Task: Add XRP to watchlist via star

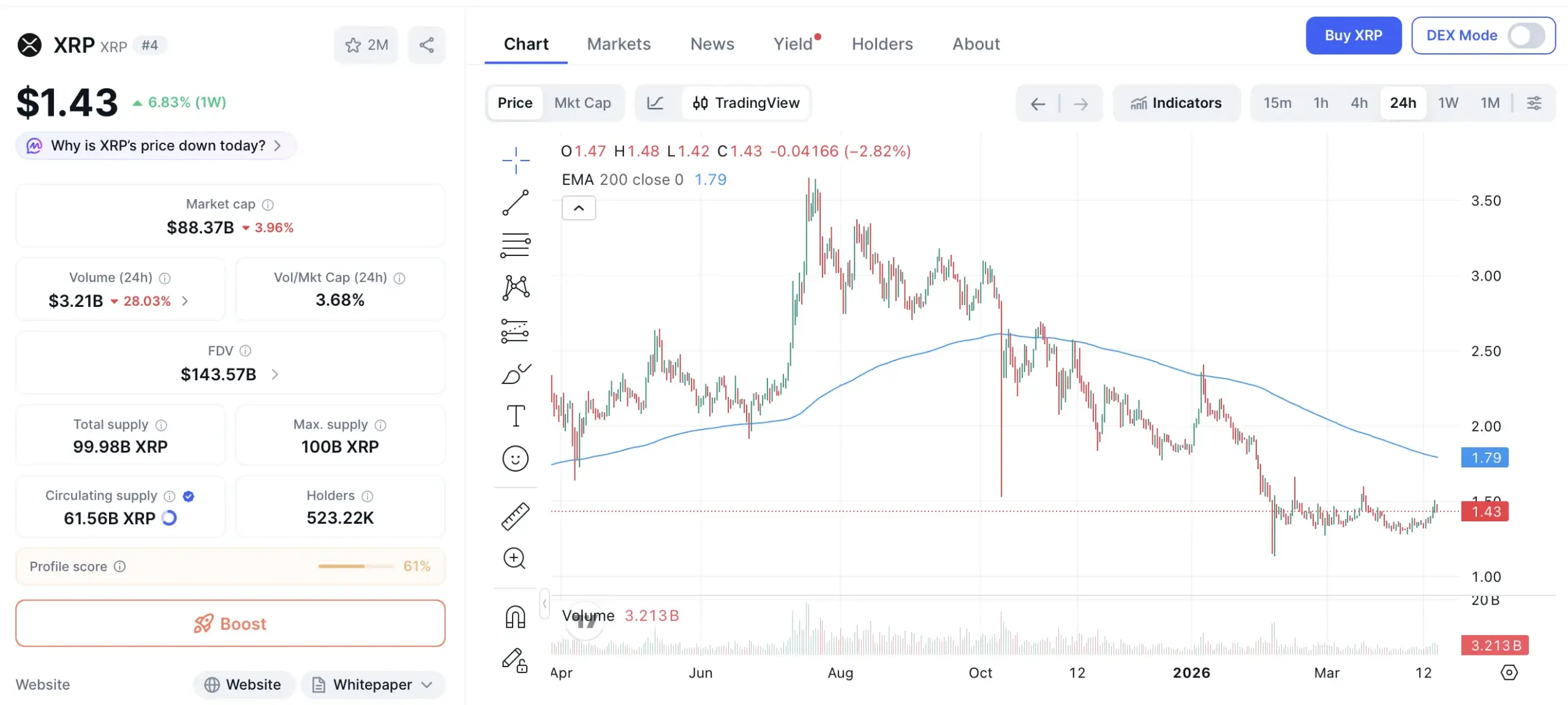Action: coord(353,44)
